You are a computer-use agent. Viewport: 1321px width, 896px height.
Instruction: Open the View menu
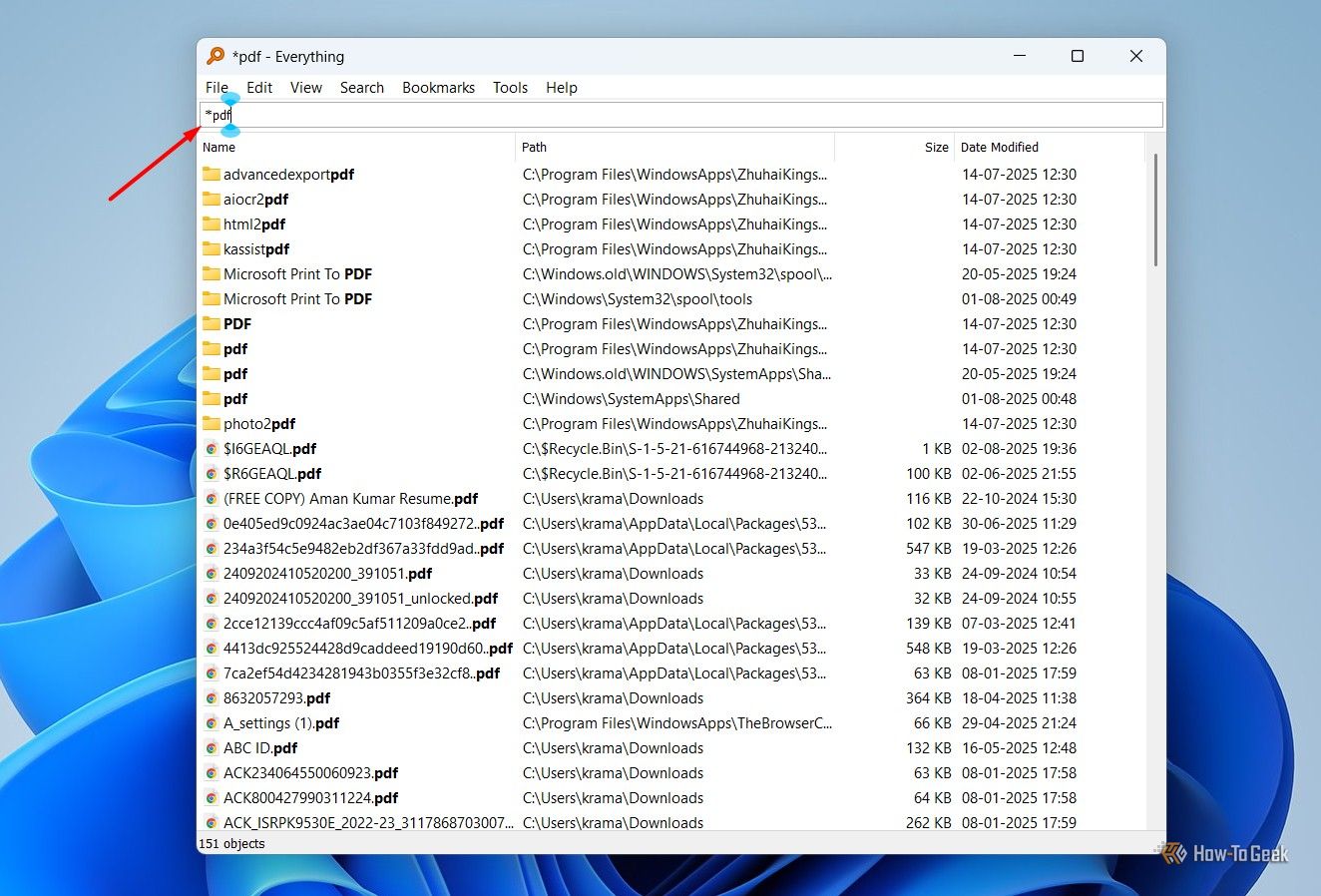(306, 88)
